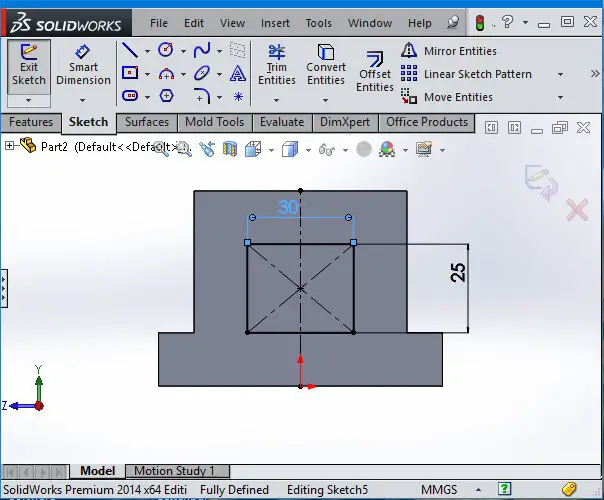The height and width of the screenshot is (500, 604).
Task: Open the Insert menu
Action: (x=275, y=23)
